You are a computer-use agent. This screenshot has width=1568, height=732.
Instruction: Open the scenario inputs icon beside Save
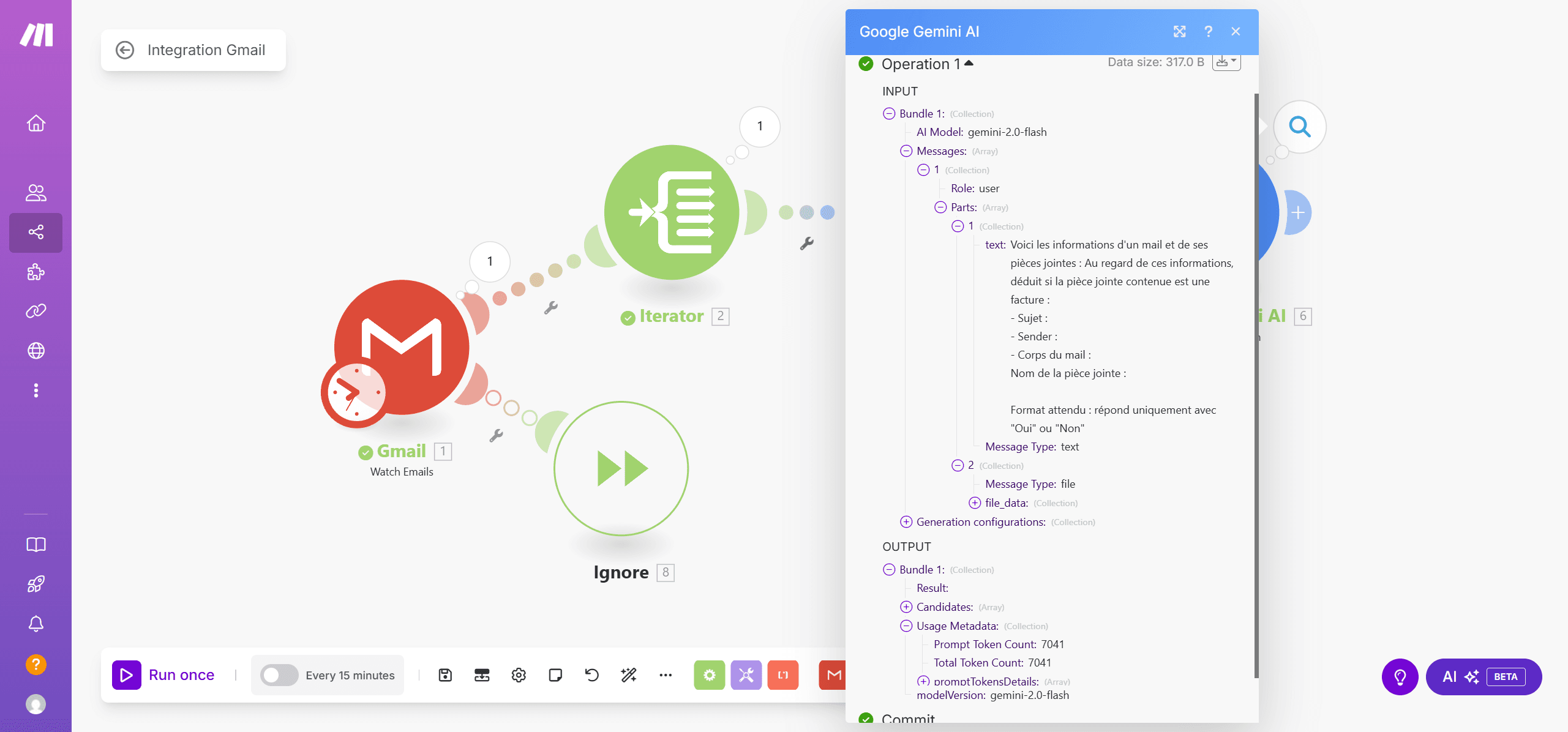click(x=482, y=675)
